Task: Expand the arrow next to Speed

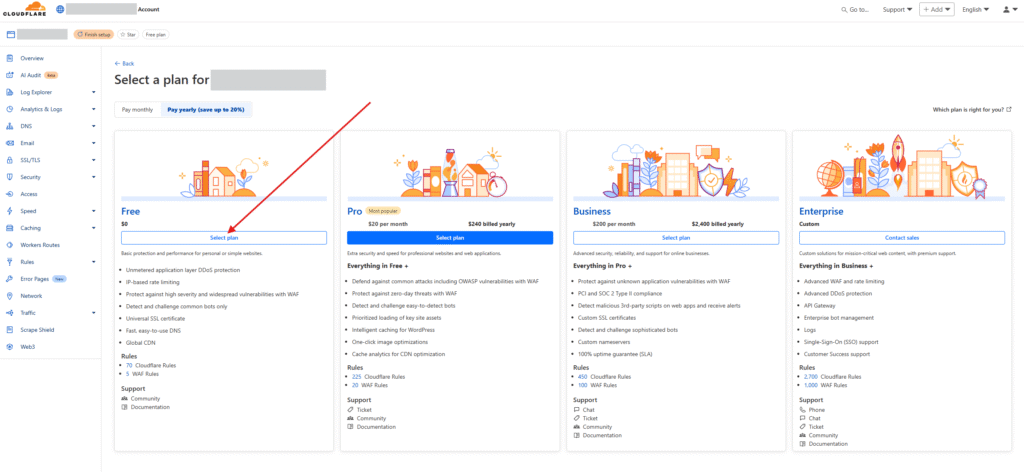Action: pyautogui.click(x=93, y=211)
